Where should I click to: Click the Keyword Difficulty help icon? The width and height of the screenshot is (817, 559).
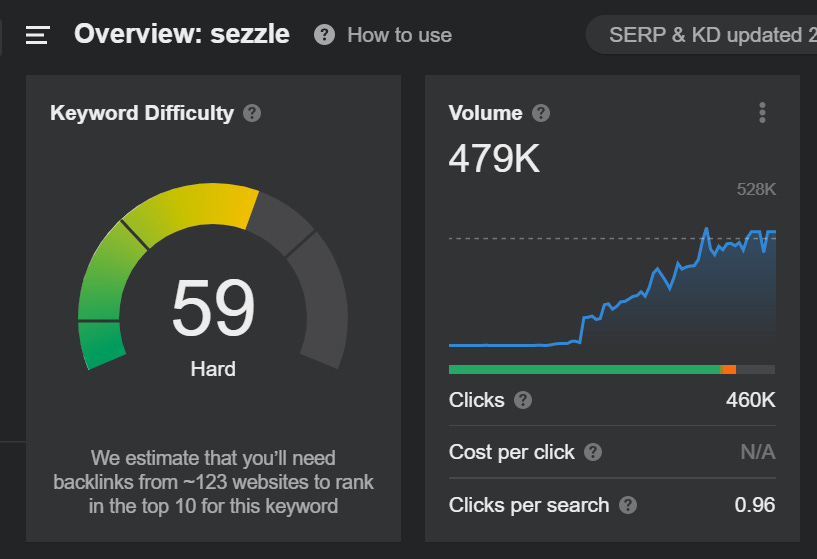click(252, 113)
